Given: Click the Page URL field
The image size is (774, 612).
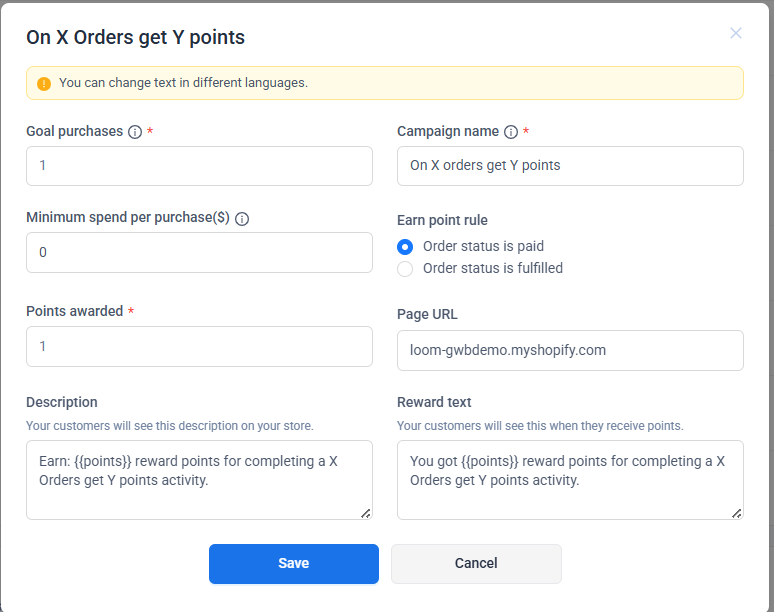Looking at the screenshot, I should 570,350.
